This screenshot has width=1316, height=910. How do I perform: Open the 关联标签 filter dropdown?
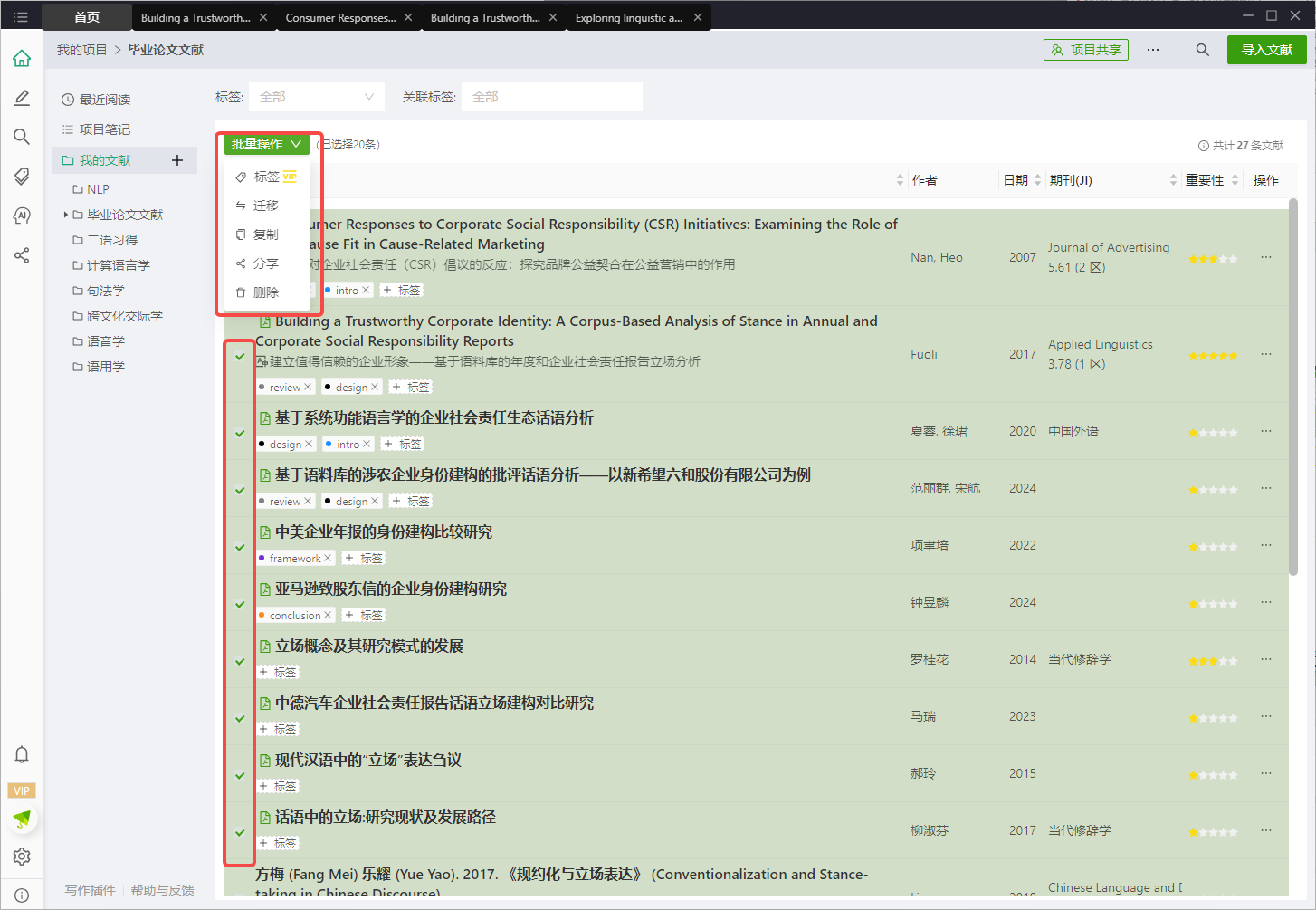coord(552,97)
